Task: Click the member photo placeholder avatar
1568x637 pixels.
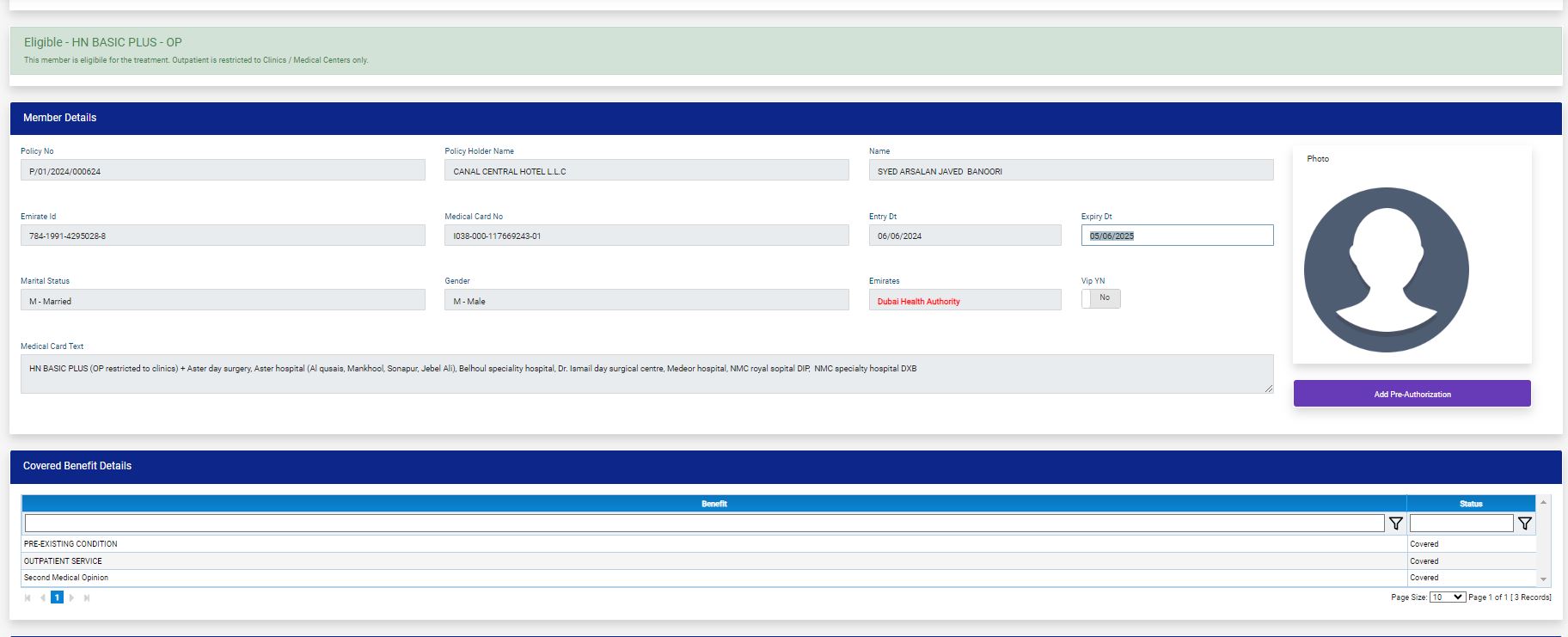Action: [x=1386, y=270]
